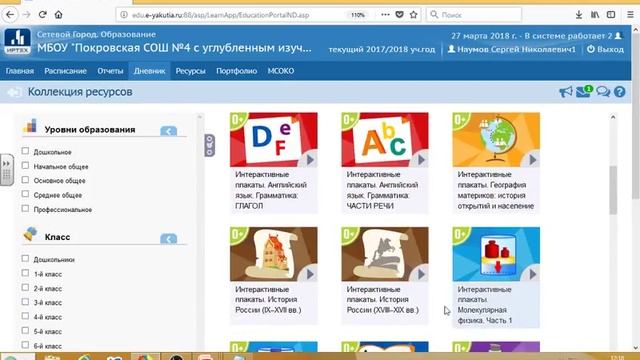Viewport: 640px width, 360px height.
Task: Play История России XVIII–XIX poster
Action: [422, 274]
